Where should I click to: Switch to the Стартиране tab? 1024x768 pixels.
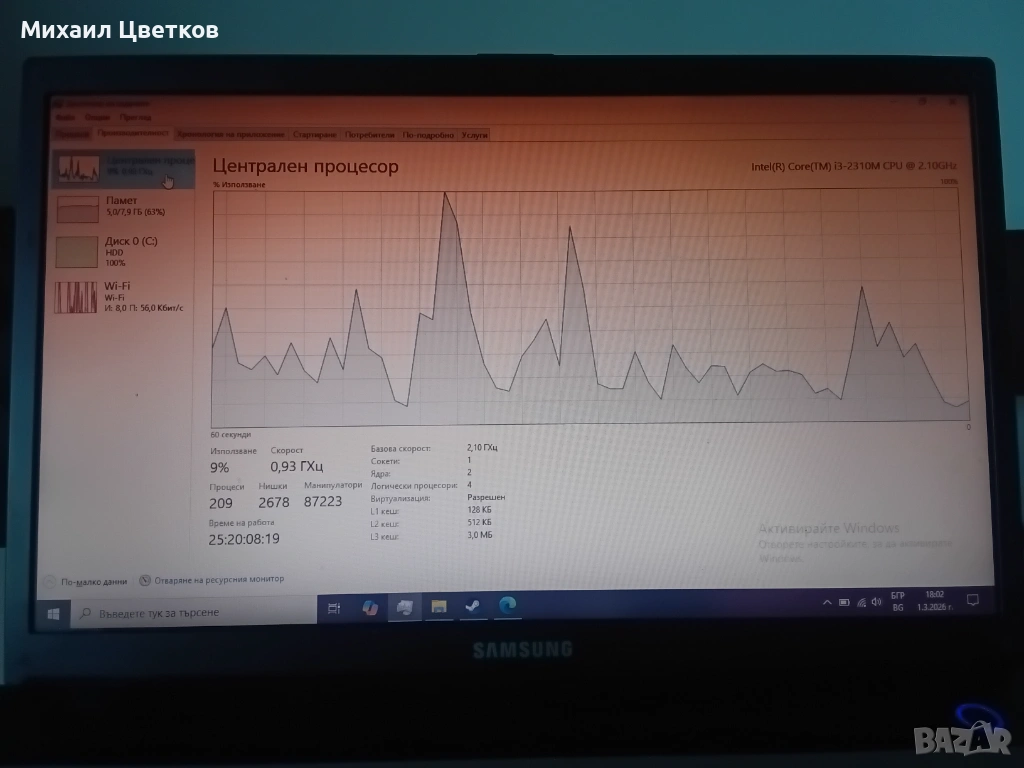[315, 134]
